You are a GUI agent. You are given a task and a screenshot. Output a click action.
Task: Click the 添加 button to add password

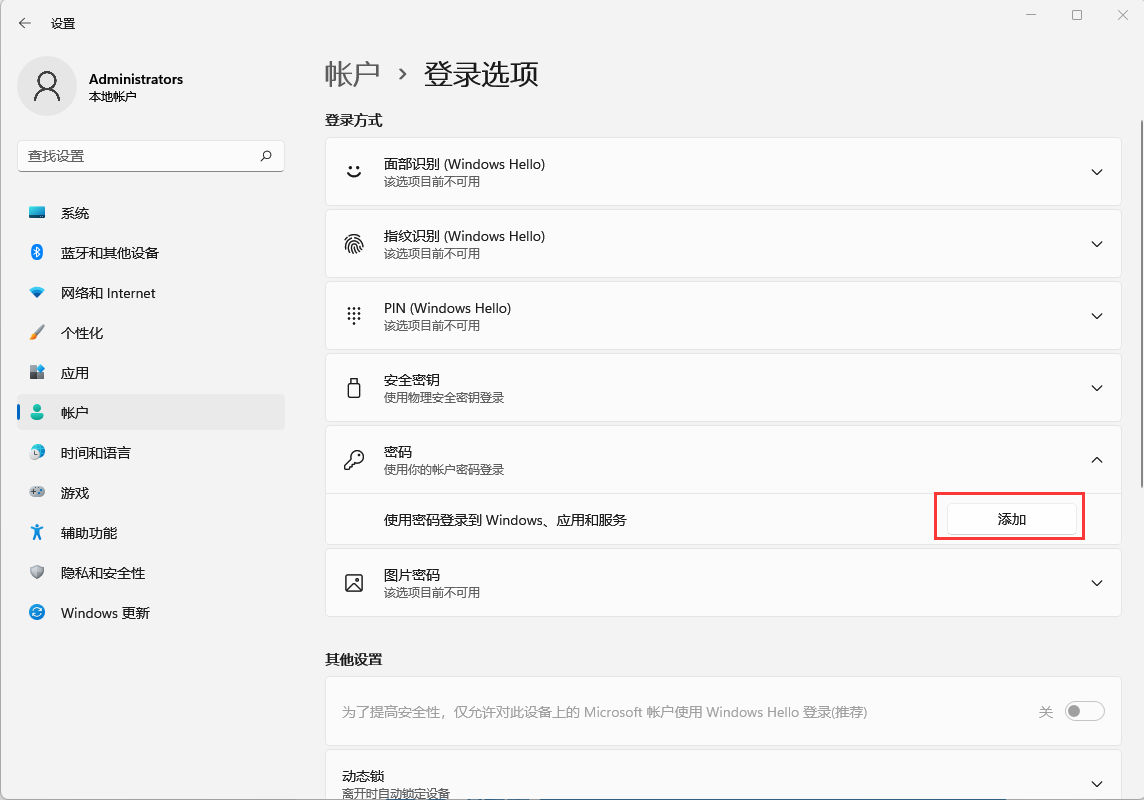(1009, 517)
